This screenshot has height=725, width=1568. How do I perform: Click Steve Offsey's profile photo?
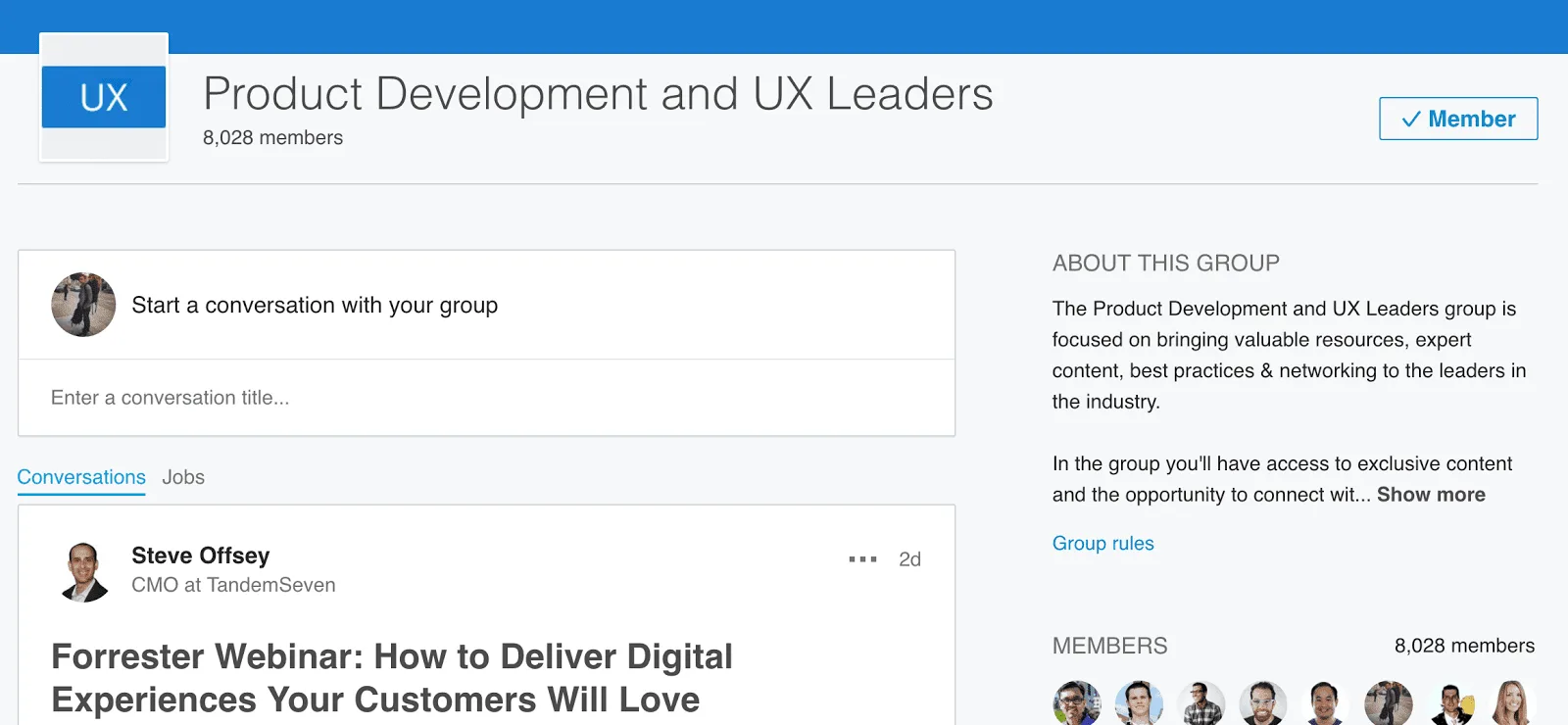83,571
